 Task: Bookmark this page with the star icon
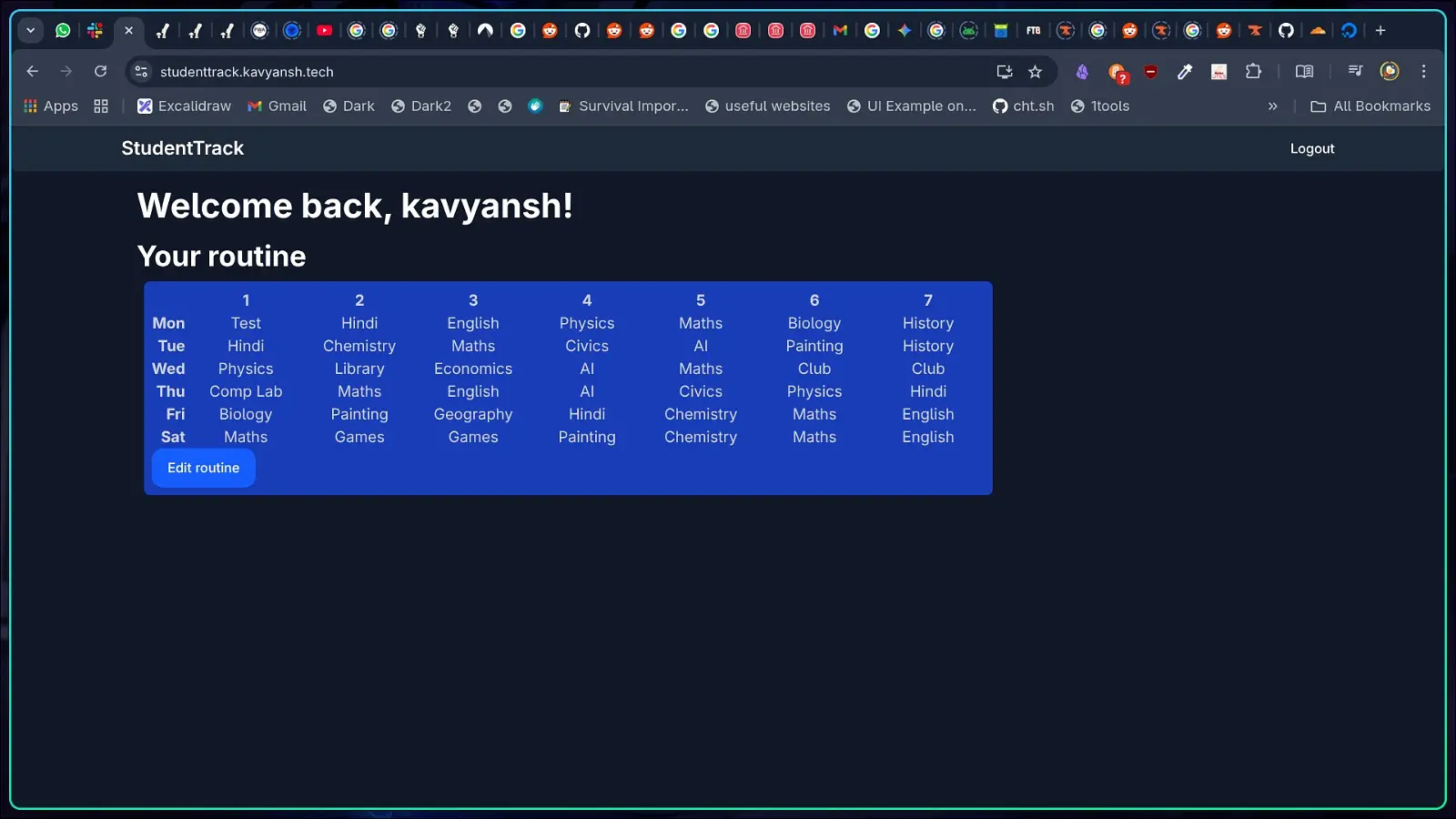(x=1035, y=72)
